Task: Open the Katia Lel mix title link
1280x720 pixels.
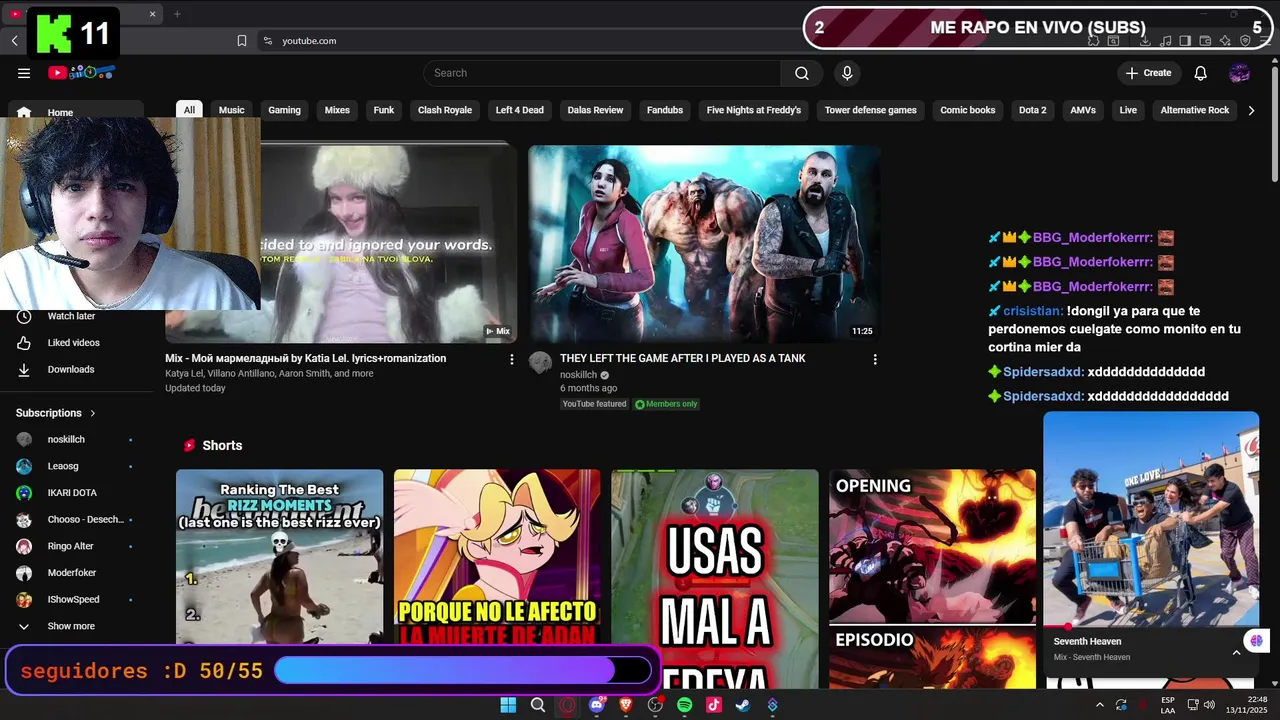Action: [x=306, y=359]
